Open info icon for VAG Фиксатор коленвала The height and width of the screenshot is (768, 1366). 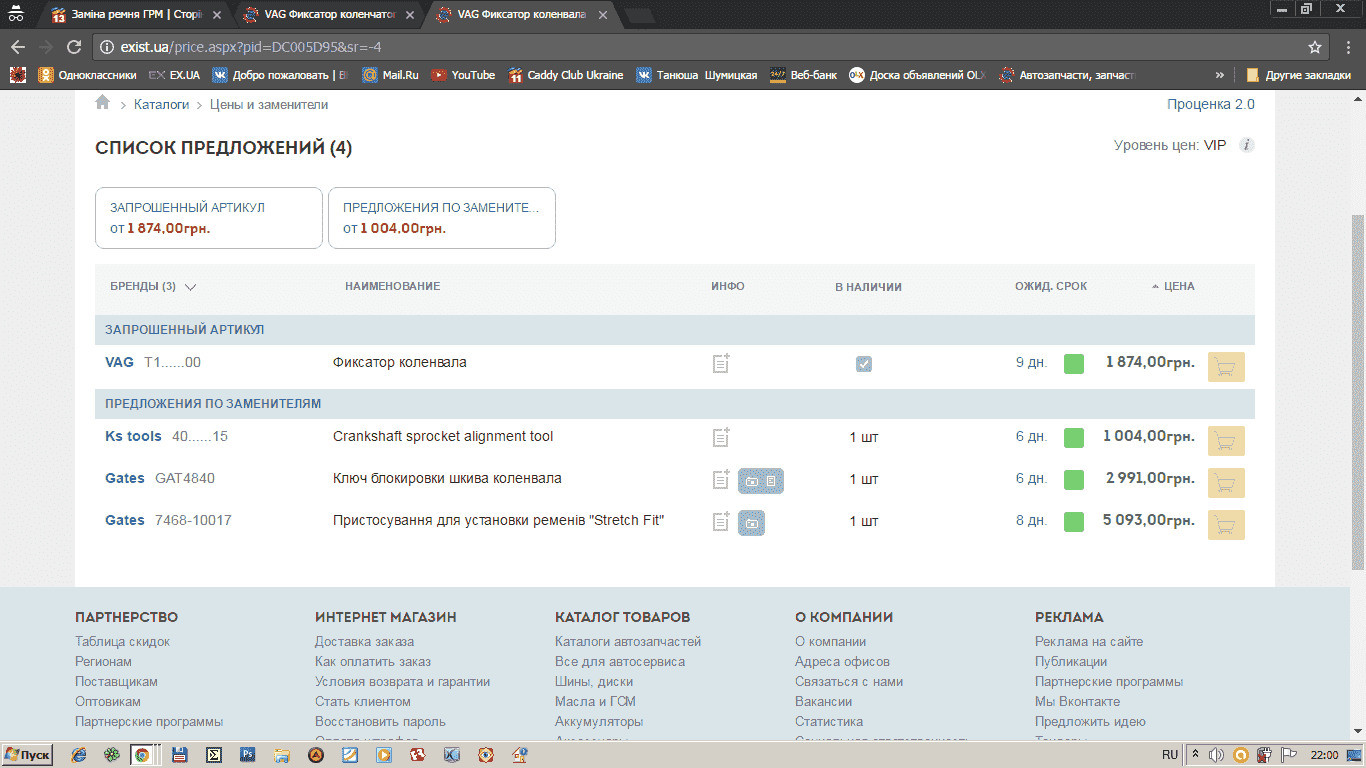coord(721,363)
